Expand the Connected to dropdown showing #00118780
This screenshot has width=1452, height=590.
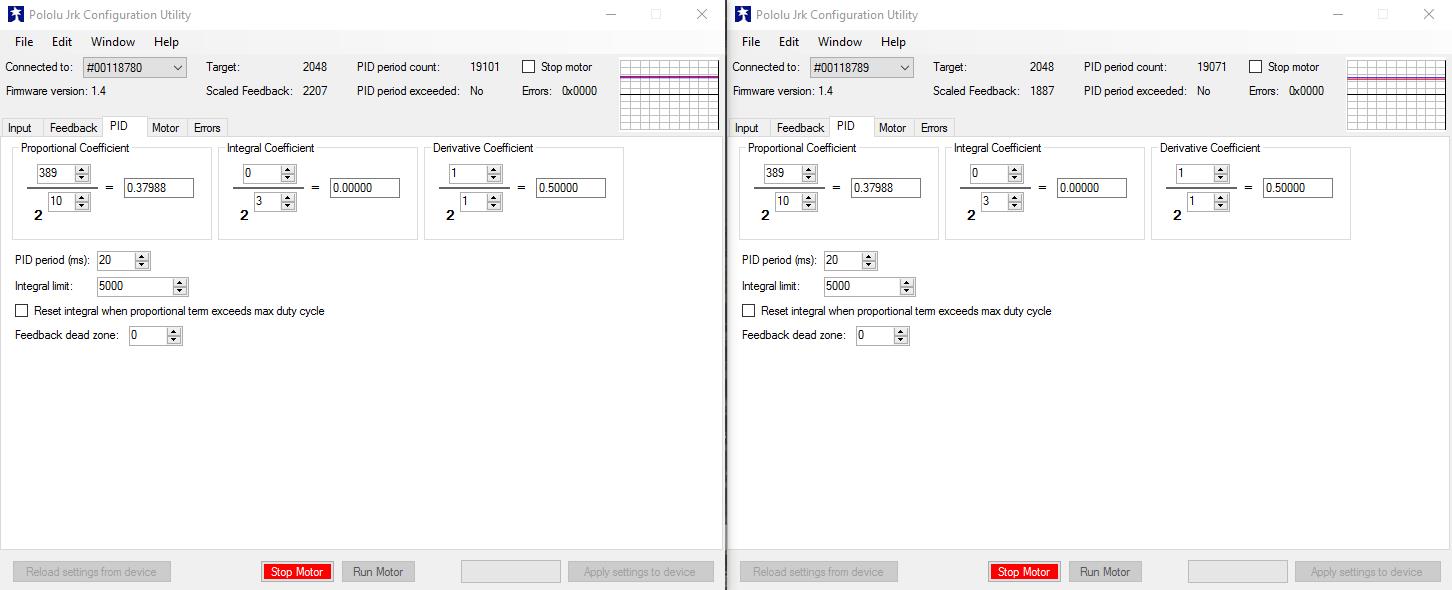135,68
